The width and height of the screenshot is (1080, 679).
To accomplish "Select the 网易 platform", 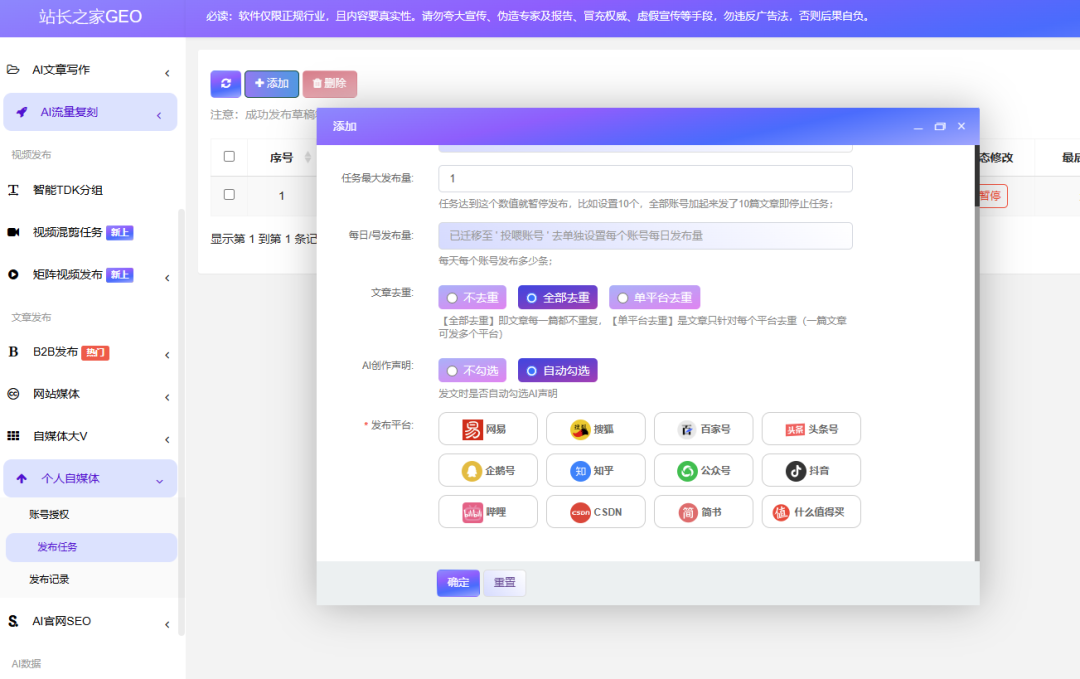I will tap(488, 429).
